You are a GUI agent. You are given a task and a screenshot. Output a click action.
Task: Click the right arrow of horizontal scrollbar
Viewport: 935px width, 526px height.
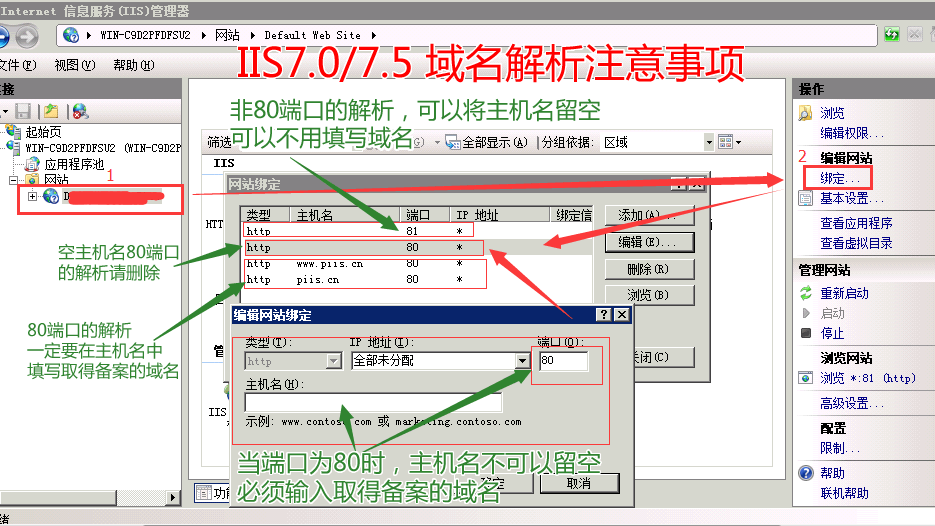click(x=172, y=497)
